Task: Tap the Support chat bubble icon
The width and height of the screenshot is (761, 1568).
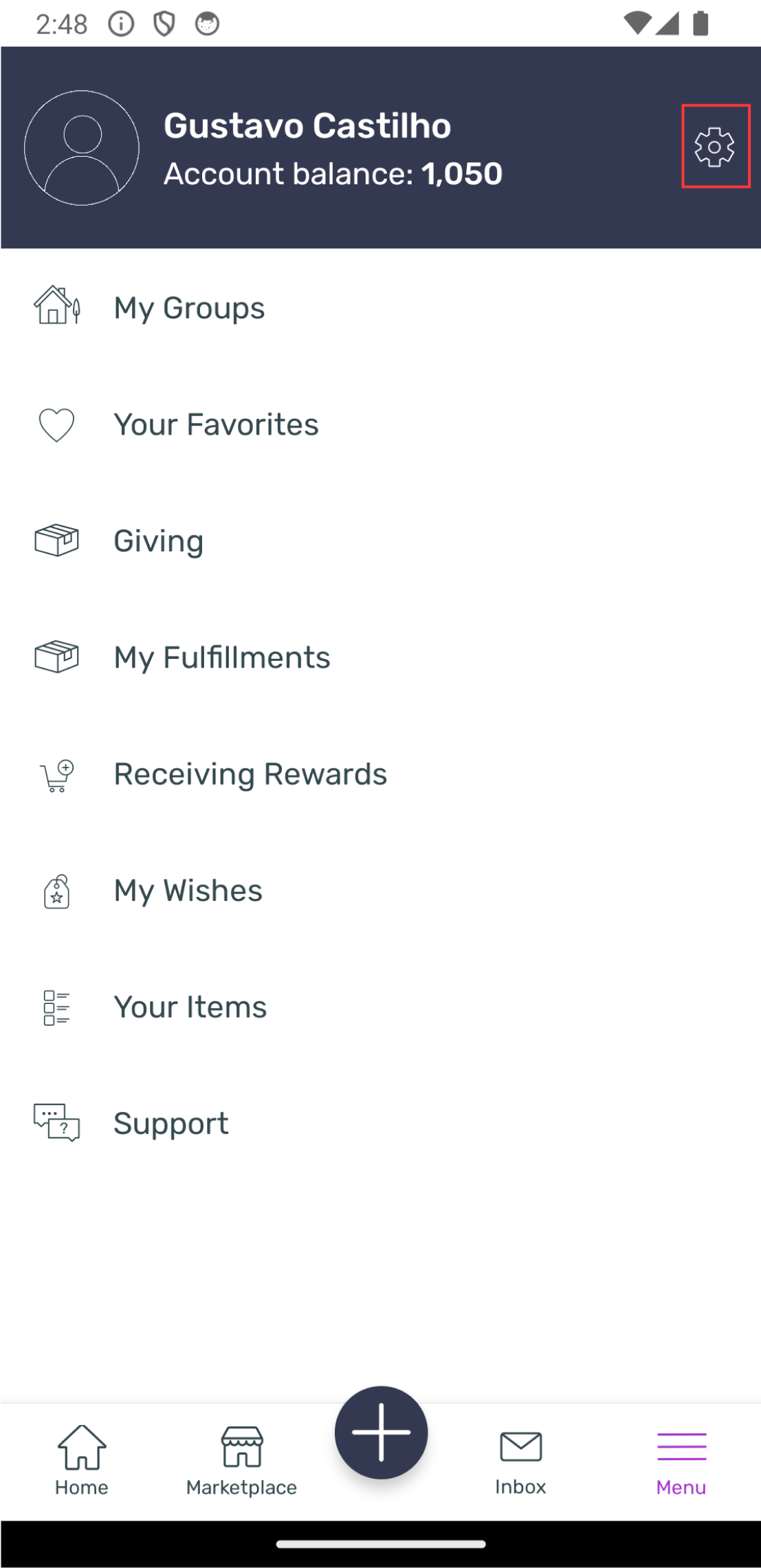Action: pyautogui.click(x=56, y=1123)
